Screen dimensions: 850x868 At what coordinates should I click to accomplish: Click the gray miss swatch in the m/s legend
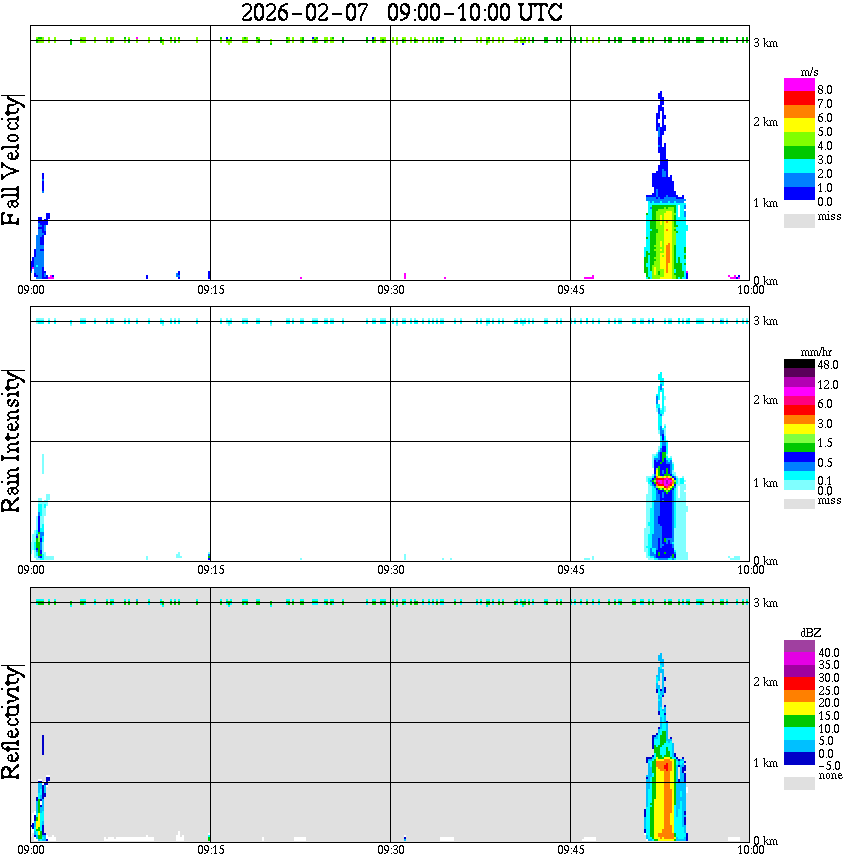point(799,220)
